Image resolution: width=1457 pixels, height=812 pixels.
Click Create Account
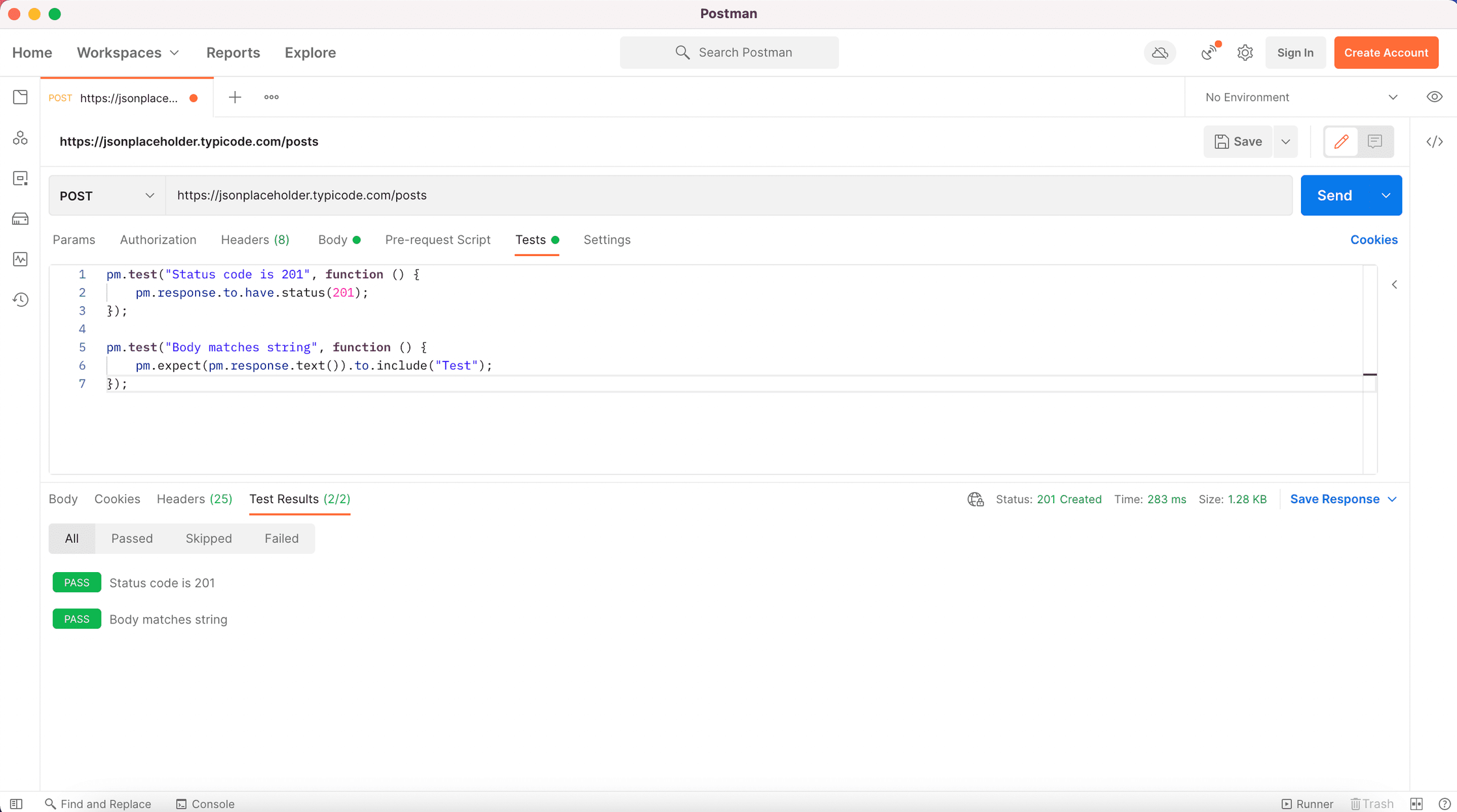tap(1386, 53)
